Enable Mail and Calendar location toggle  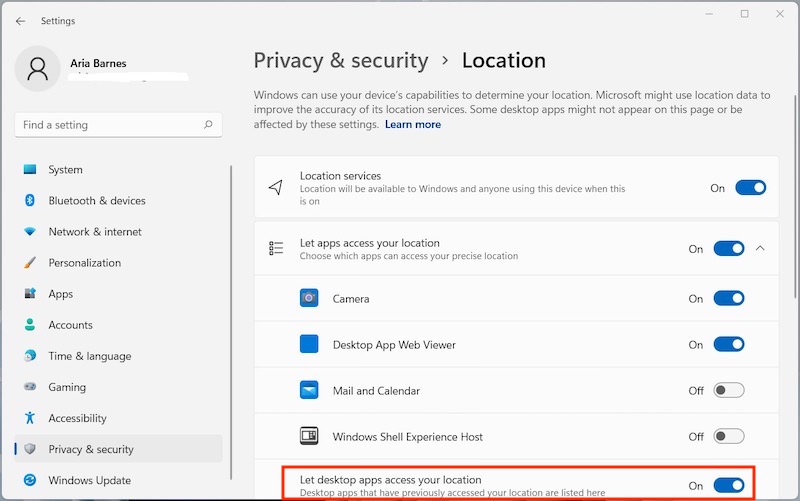[729, 390]
